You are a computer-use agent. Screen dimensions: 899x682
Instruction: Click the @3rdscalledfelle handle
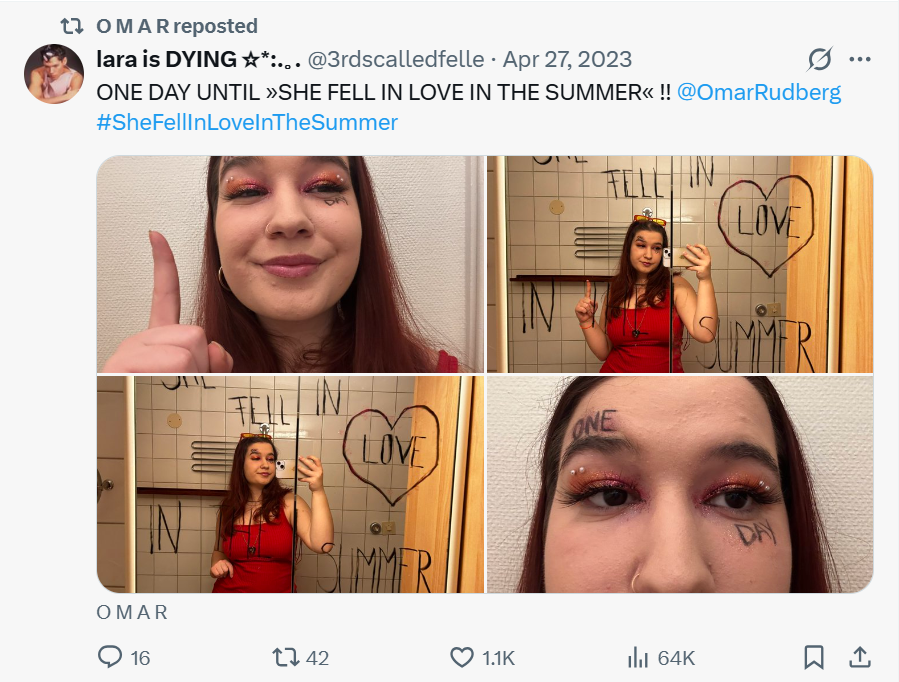pyautogui.click(x=395, y=60)
